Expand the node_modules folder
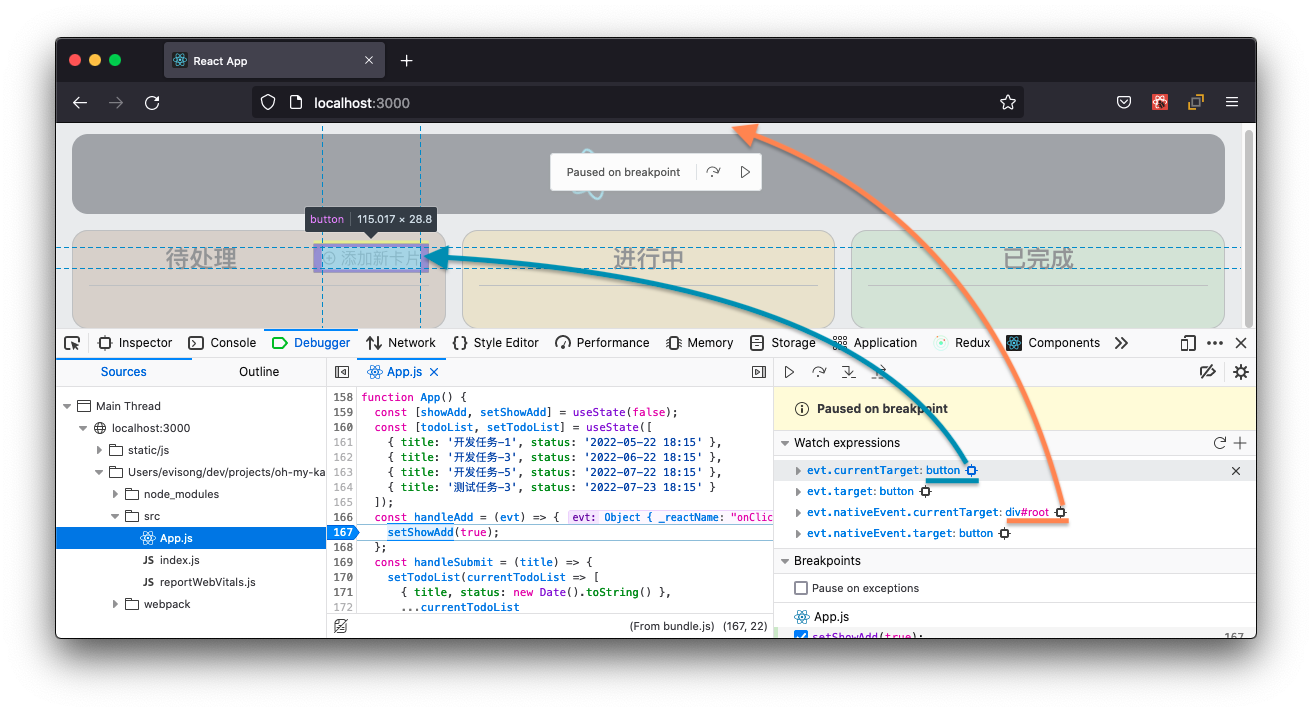Image resolution: width=1312 pixels, height=712 pixels. coord(116,494)
